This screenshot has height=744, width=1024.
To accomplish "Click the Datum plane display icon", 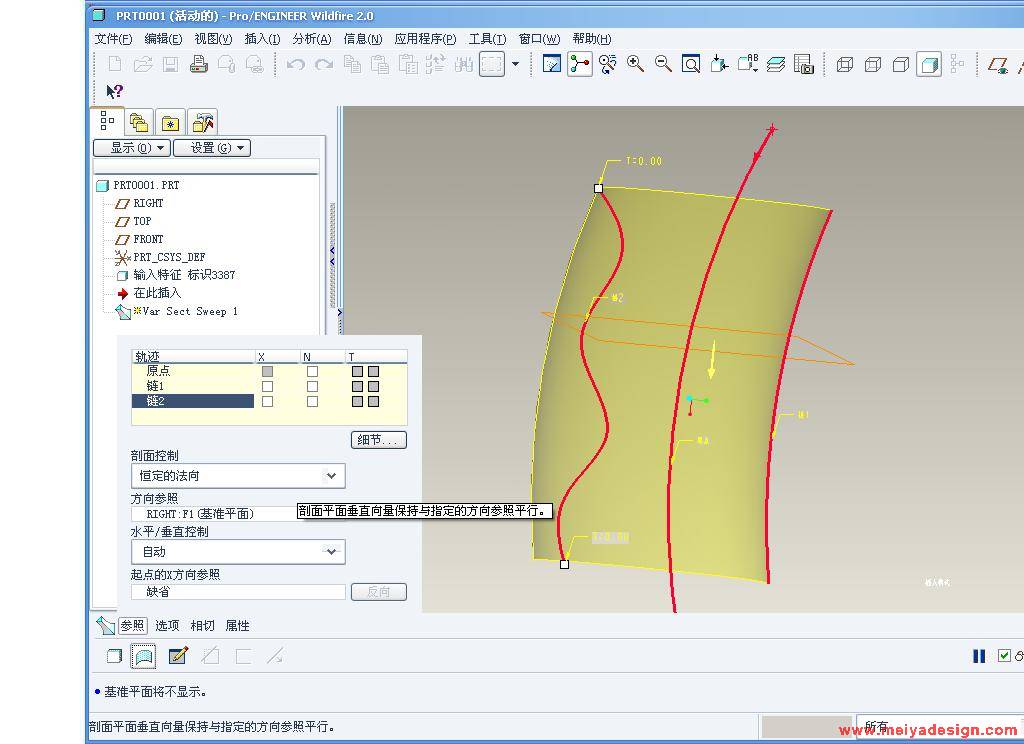I will coord(997,64).
